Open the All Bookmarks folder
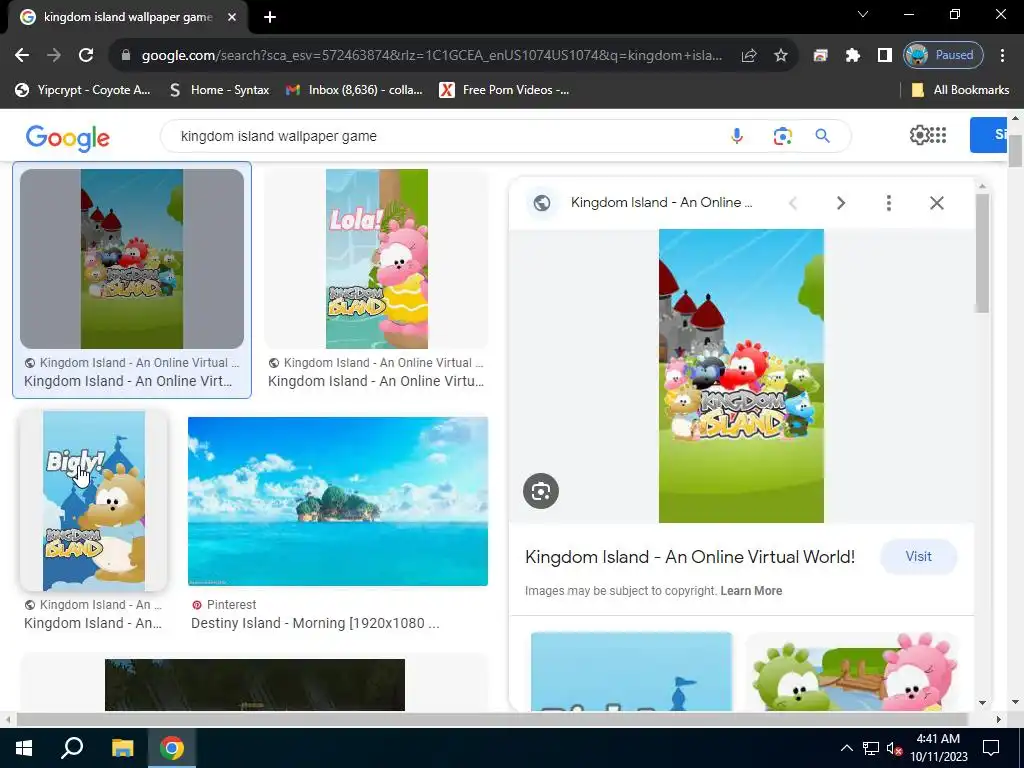 point(960,90)
